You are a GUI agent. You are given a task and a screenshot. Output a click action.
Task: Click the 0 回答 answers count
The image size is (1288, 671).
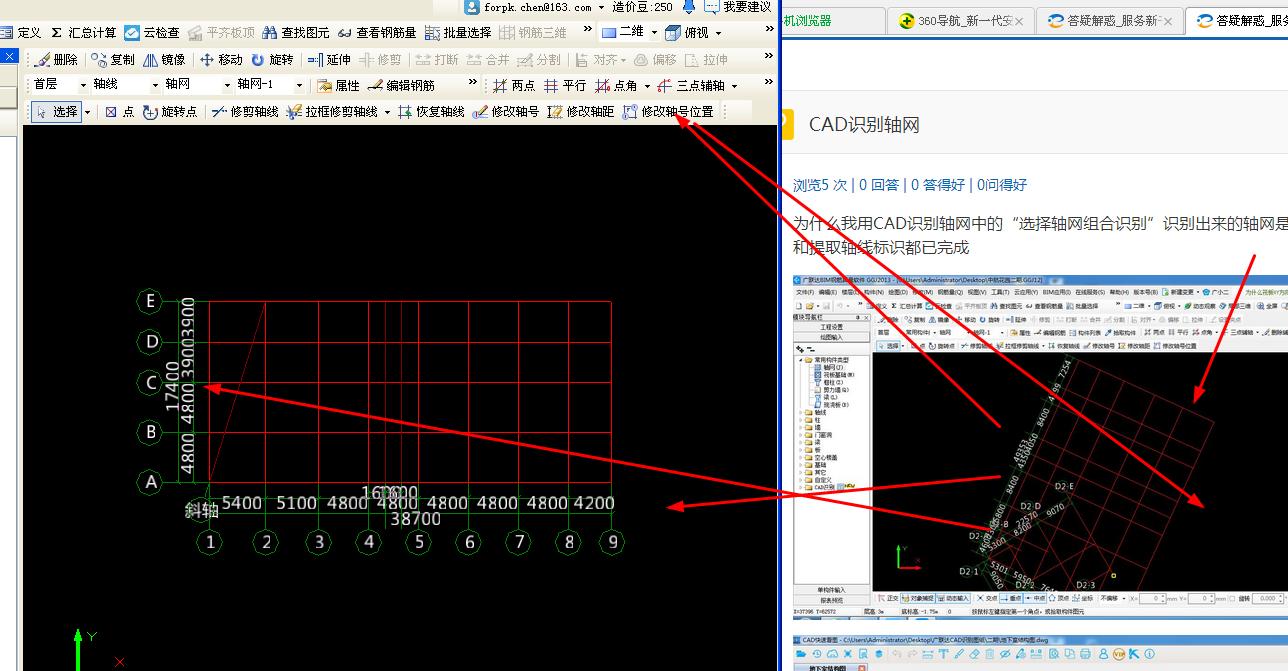point(879,185)
